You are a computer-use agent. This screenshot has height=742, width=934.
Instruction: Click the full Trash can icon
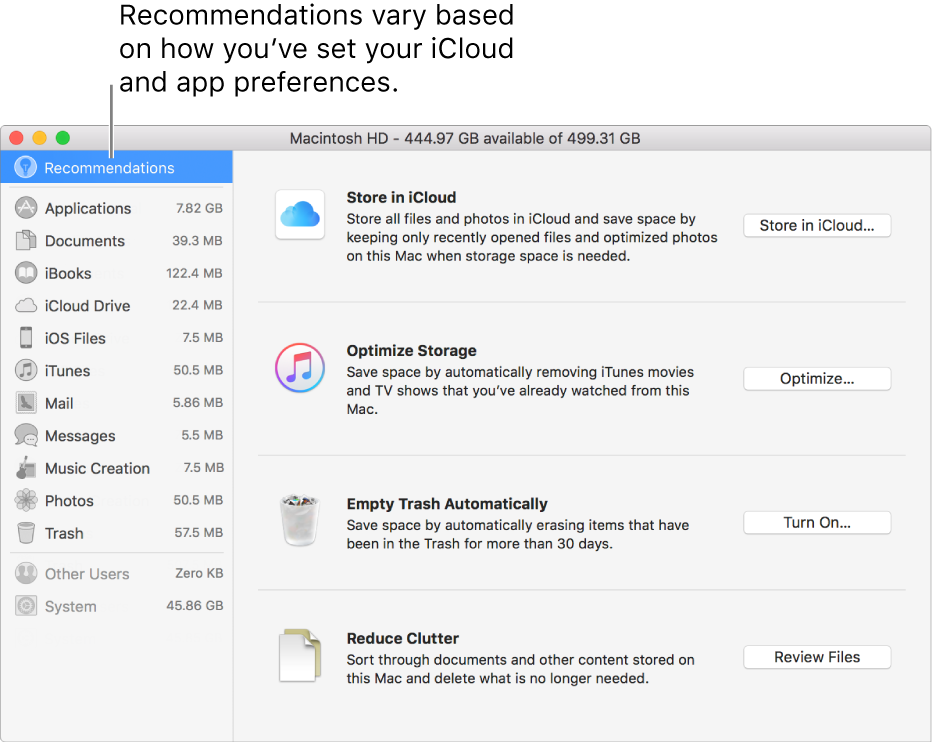tap(300, 520)
